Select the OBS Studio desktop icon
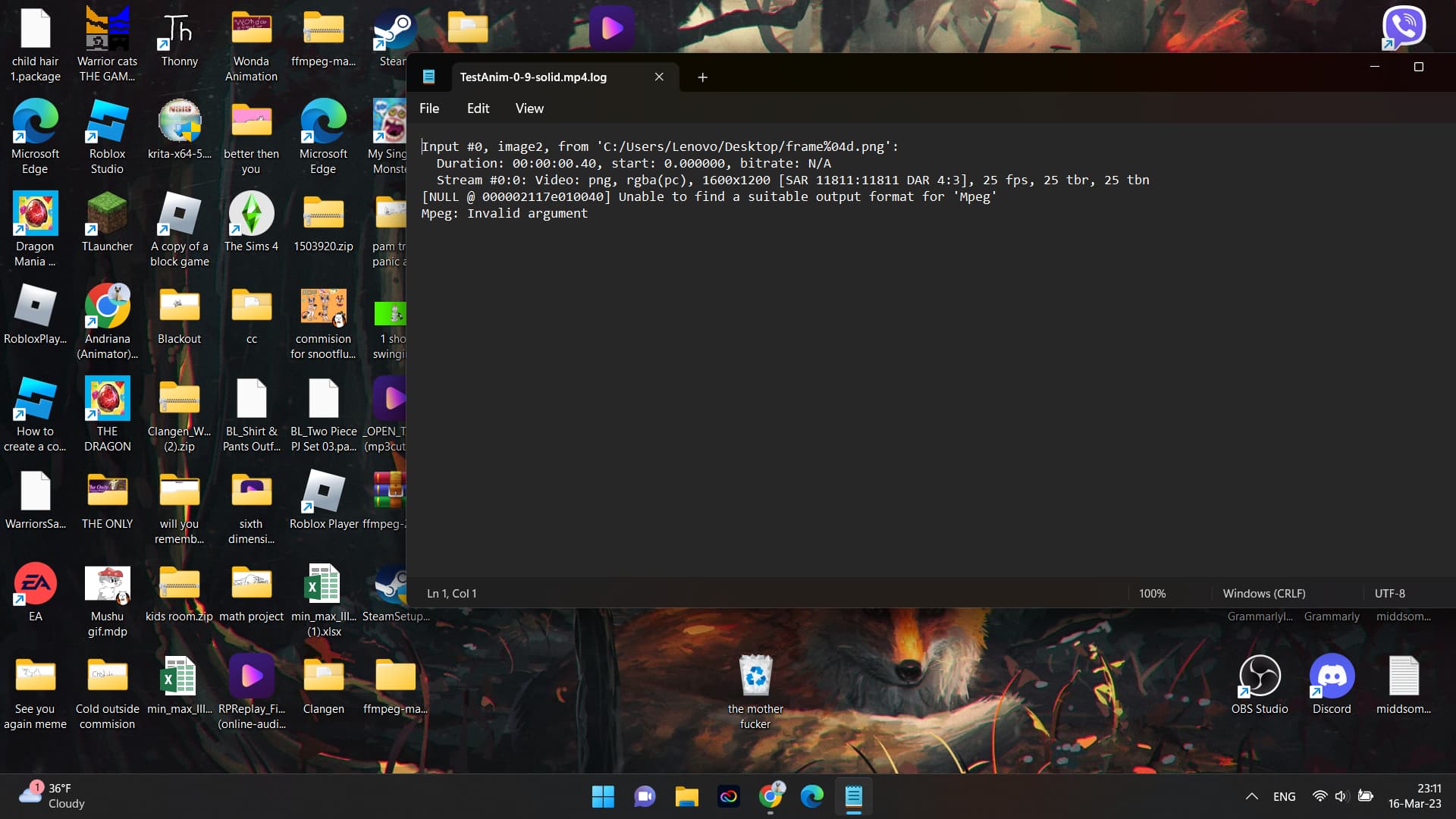 click(1260, 676)
